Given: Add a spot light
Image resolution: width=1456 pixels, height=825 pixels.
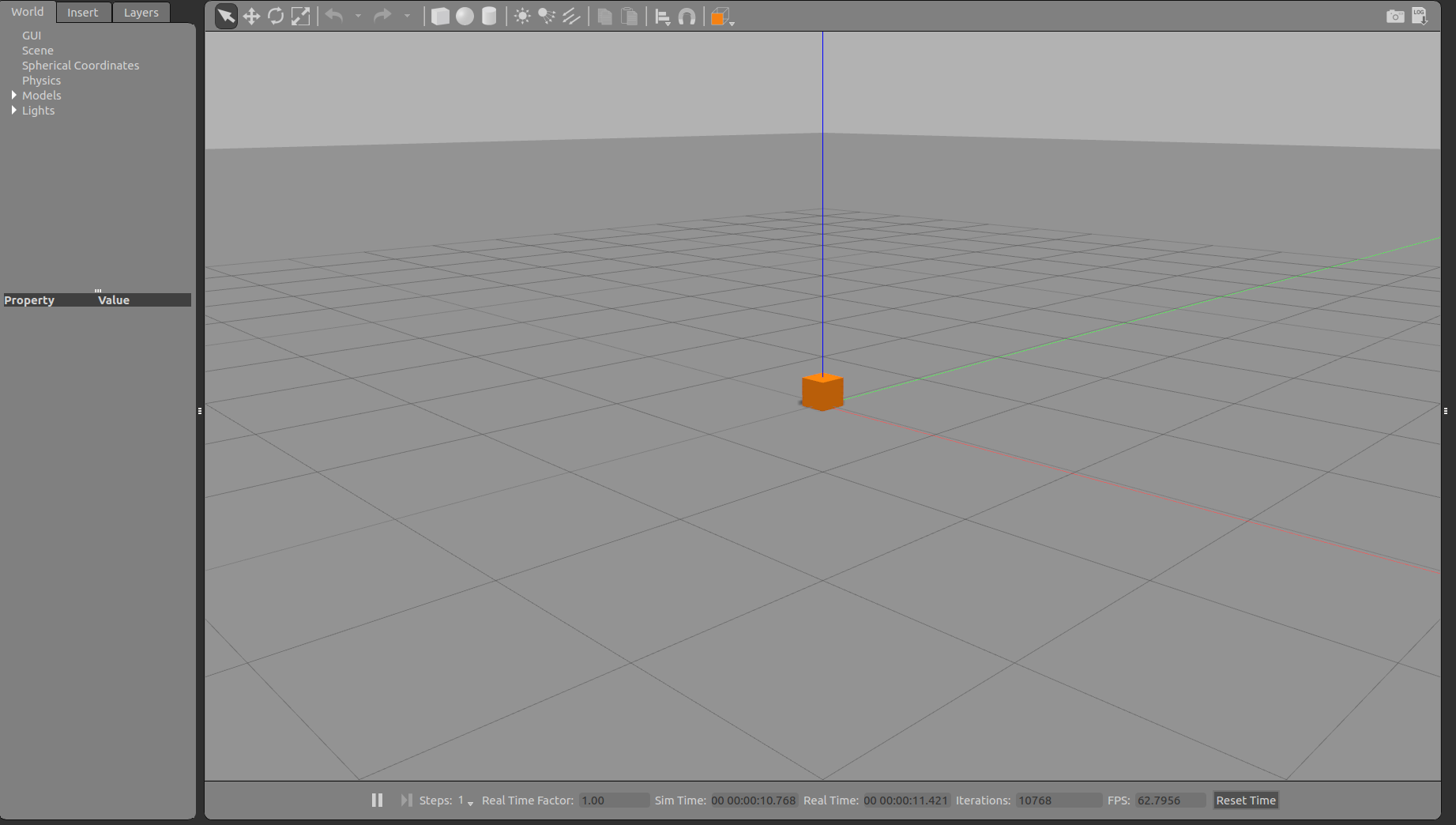Looking at the screenshot, I should coord(547,17).
